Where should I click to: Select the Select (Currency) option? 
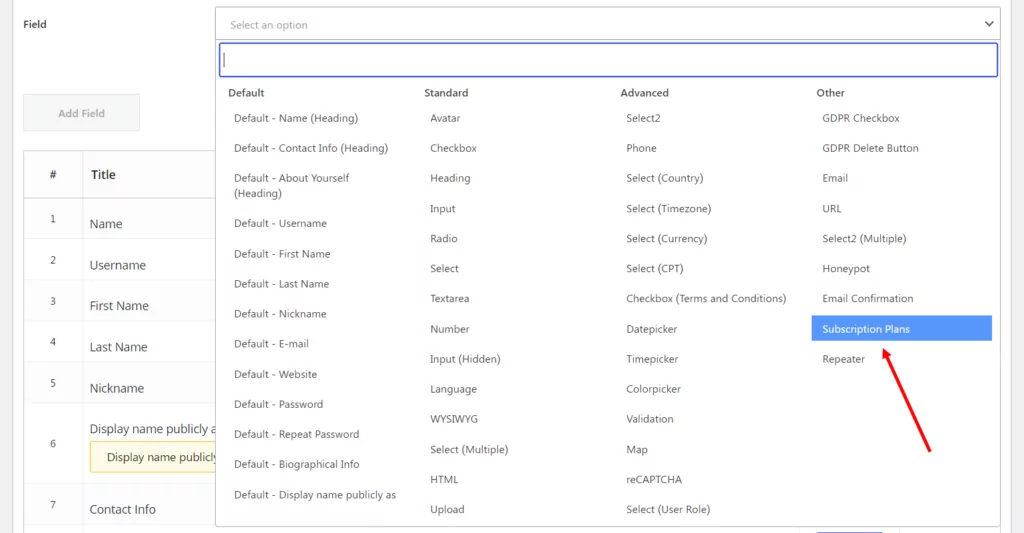coord(667,239)
